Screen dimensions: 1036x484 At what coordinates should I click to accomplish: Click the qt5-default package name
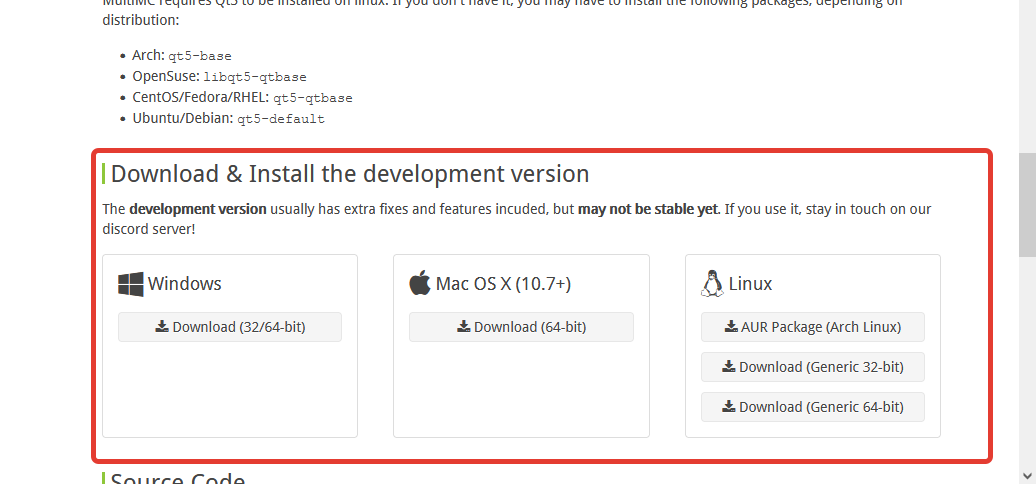[x=281, y=120]
